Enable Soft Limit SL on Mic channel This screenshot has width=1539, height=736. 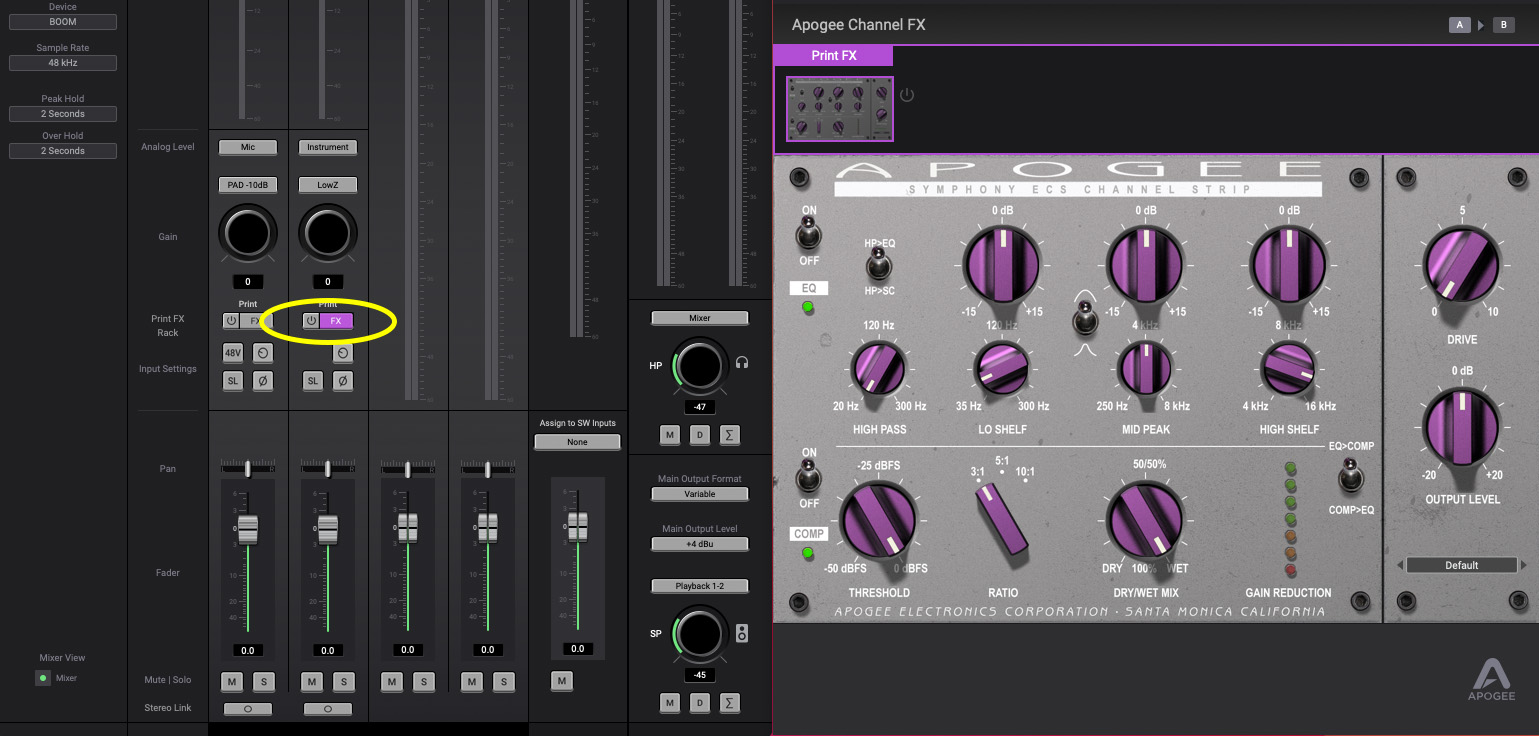[233, 381]
